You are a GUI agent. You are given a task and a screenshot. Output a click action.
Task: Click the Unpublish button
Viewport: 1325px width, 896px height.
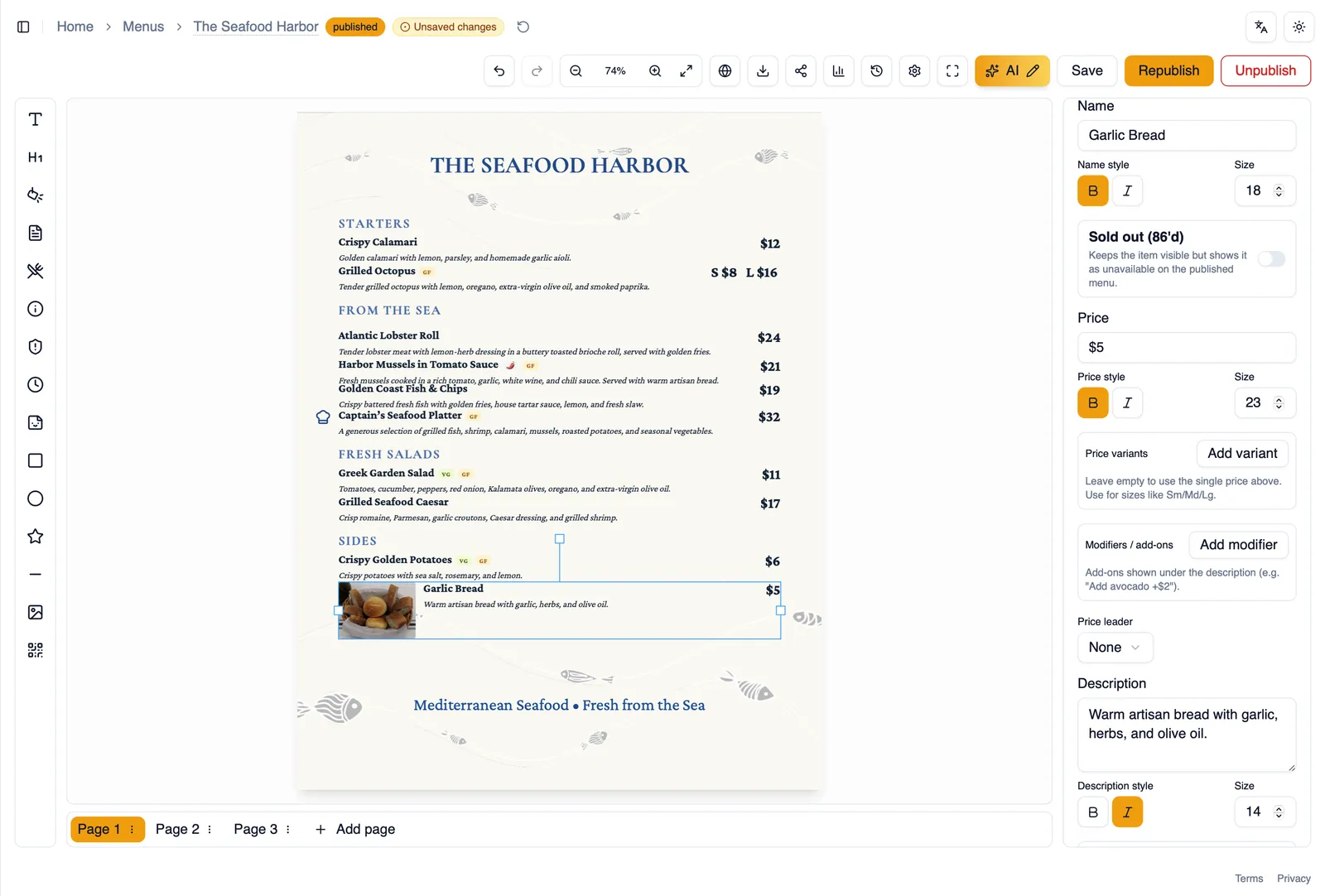click(x=1265, y=71)
